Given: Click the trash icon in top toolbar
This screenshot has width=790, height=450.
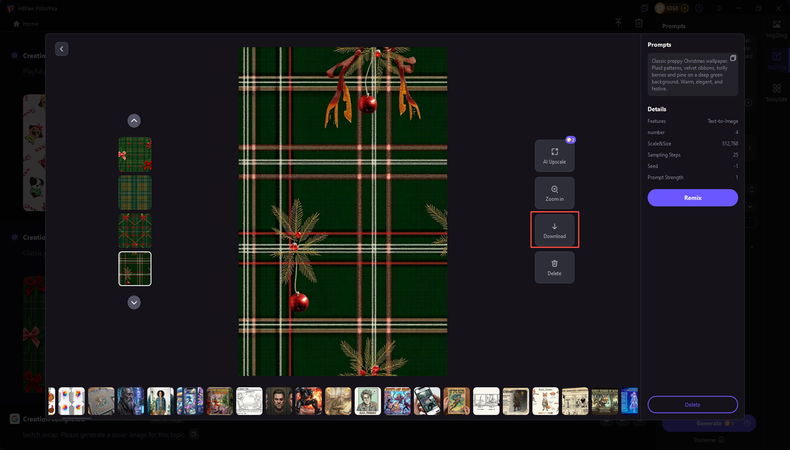Looking at the screenshot, I should coord(639,23).
